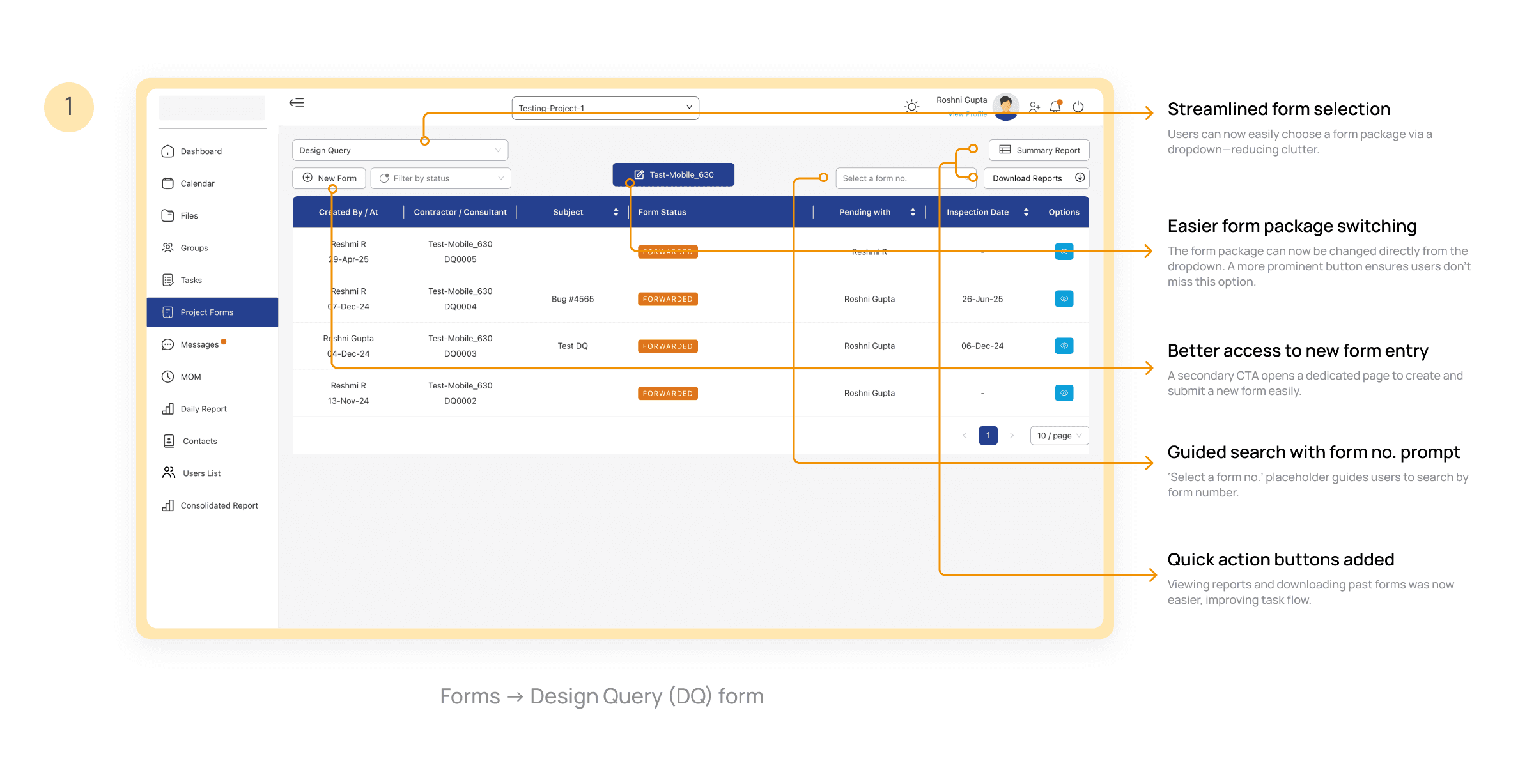The width and height of the screenshot is (1534, 784).
Task: Click Roshni Gupta's profile avatar
Action: [x=1006, y=105]
